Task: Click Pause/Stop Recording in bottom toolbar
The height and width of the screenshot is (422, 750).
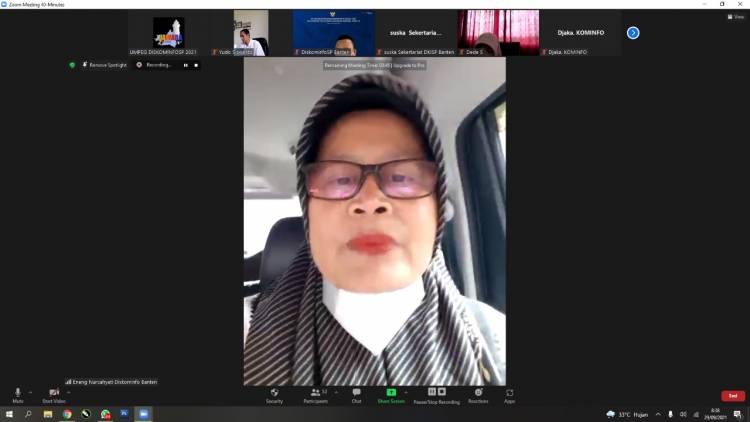Action: click(x=437, y=394)
